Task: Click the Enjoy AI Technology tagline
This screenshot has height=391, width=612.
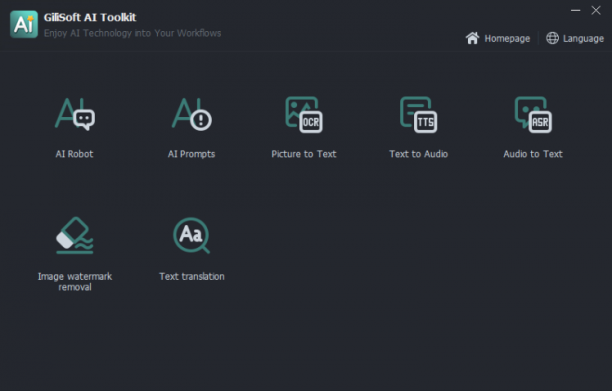Action: point(132,33)
